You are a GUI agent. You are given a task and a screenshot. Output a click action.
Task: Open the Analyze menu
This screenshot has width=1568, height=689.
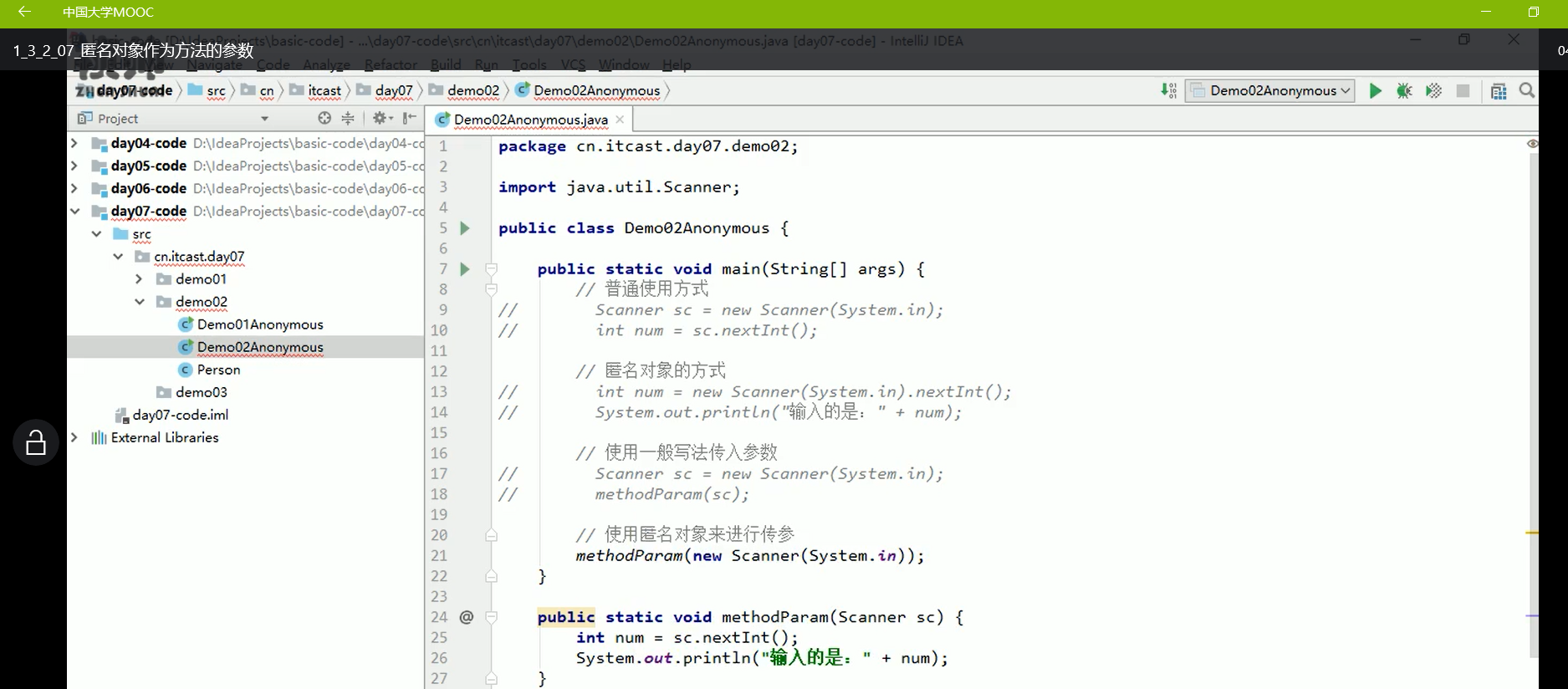[327, 64]
